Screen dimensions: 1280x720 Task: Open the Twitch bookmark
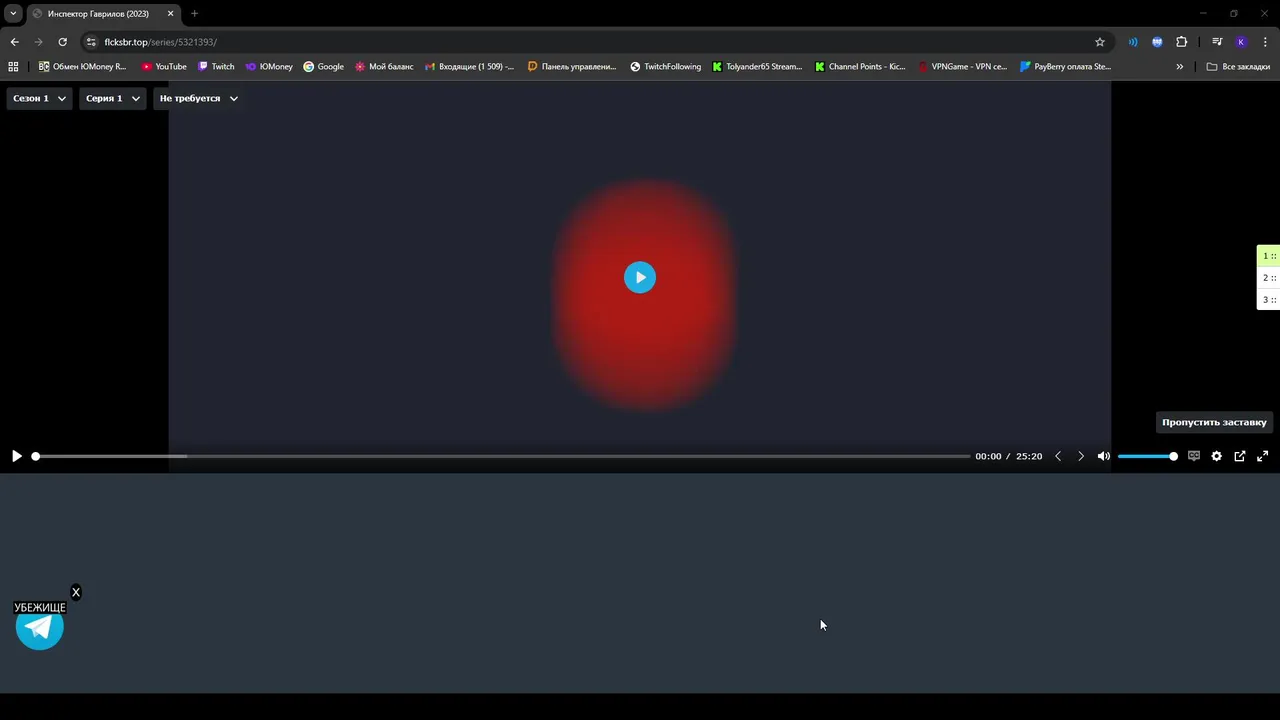click(216, 67)
